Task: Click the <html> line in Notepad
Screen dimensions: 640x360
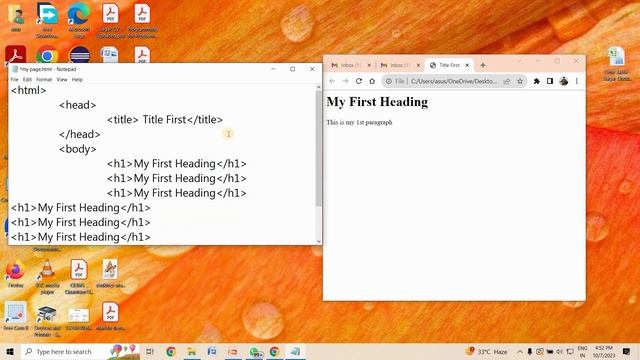Action: coord(29,90)
